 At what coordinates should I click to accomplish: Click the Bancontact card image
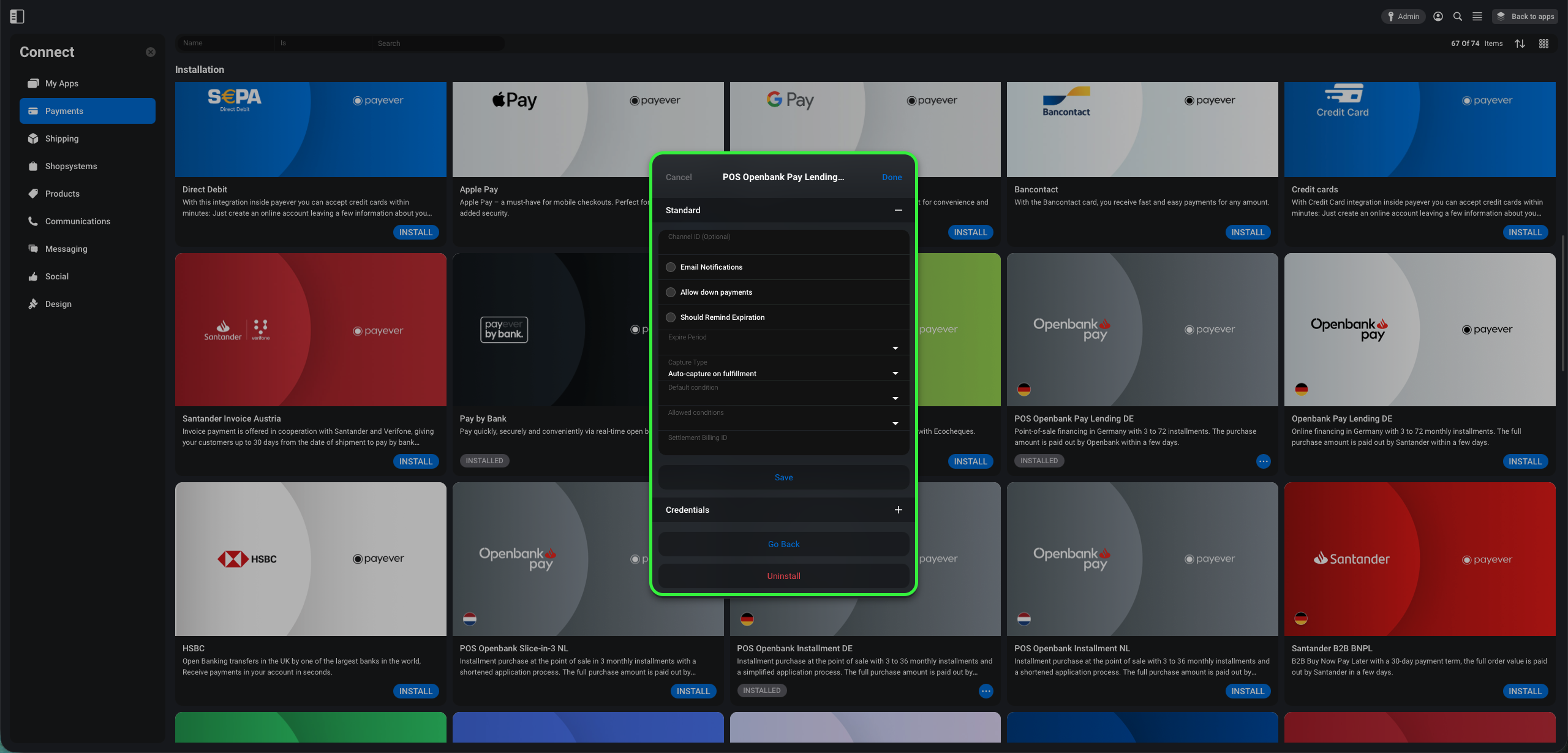[x=1142, y=130]
